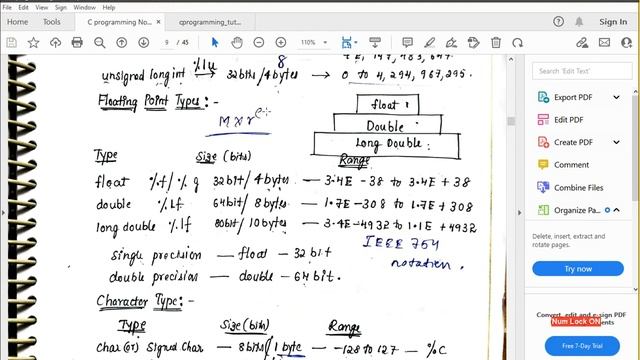Click the stamp tool icon
This screenshot has width=640, height=360.
tap(473, 42)
